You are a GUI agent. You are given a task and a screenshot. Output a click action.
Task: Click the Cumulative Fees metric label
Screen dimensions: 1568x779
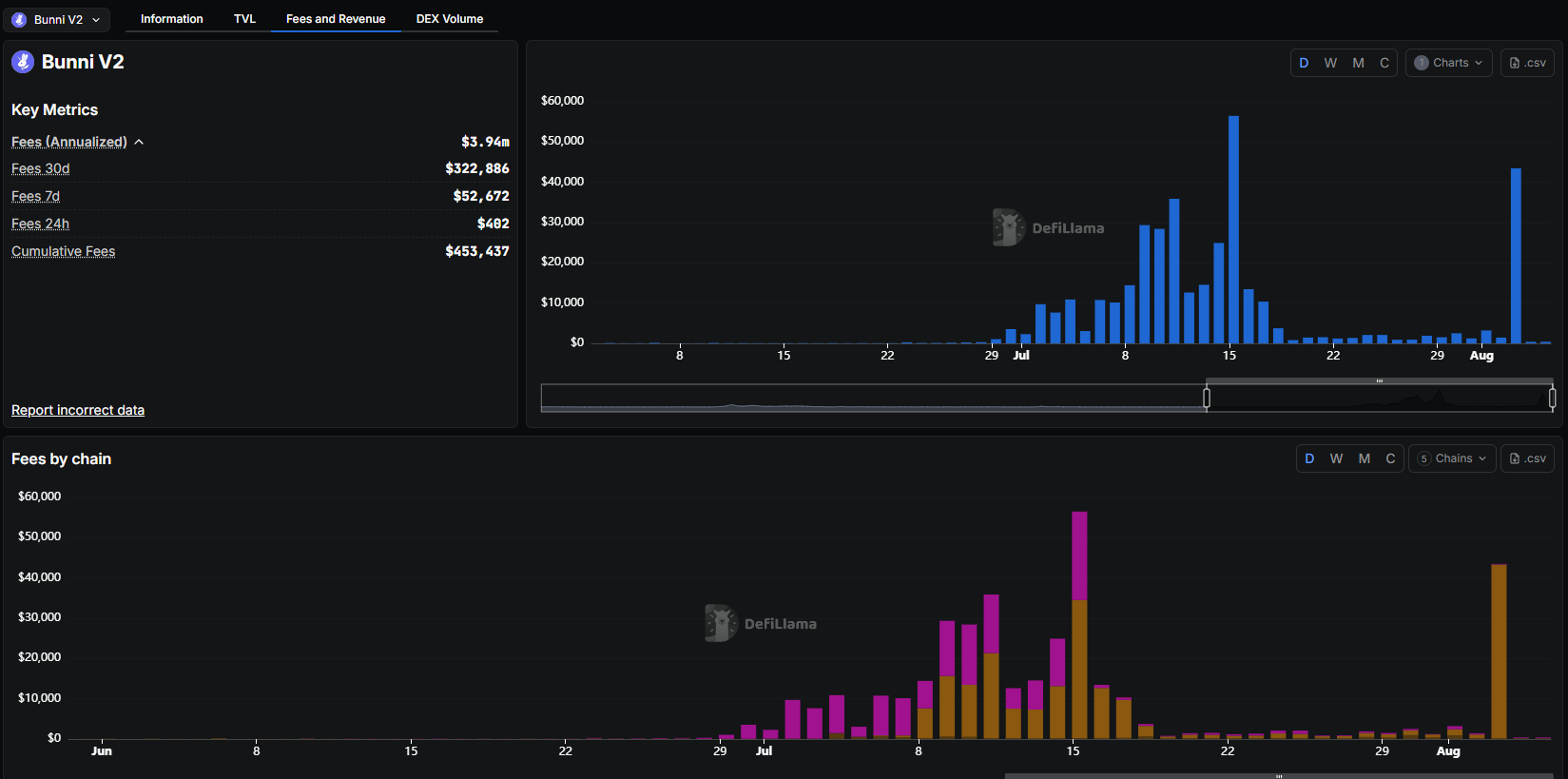click(x=63, y=251)
